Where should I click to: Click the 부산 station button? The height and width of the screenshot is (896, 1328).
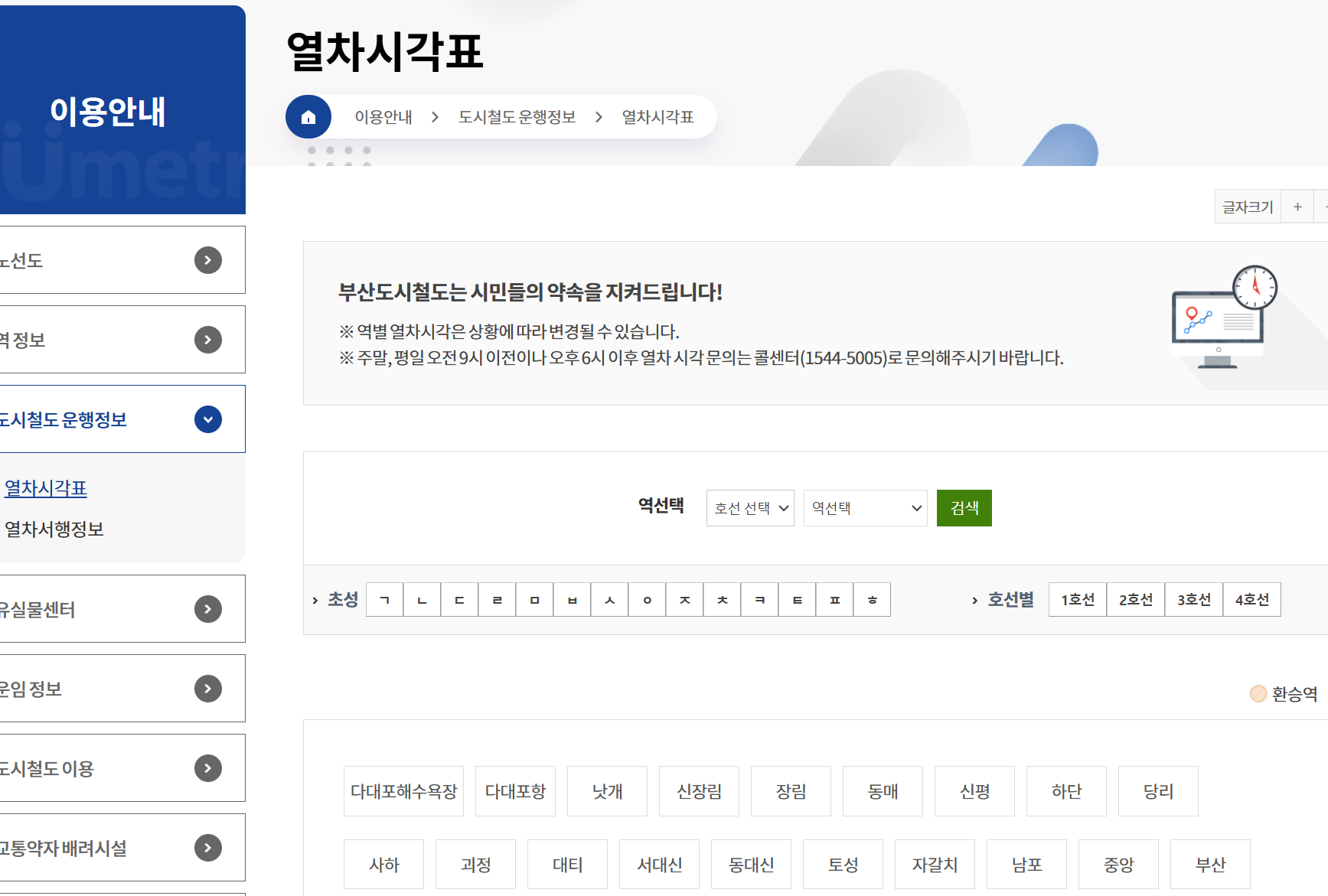[1210, 864]
